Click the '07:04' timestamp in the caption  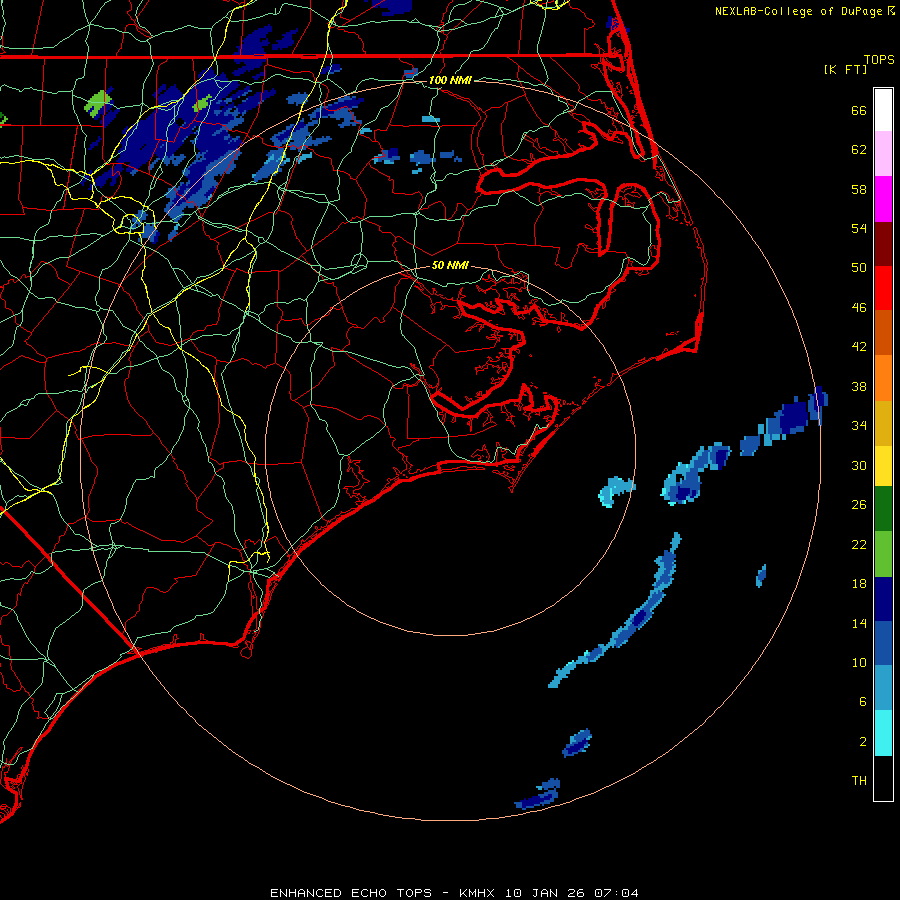(616, 893)
